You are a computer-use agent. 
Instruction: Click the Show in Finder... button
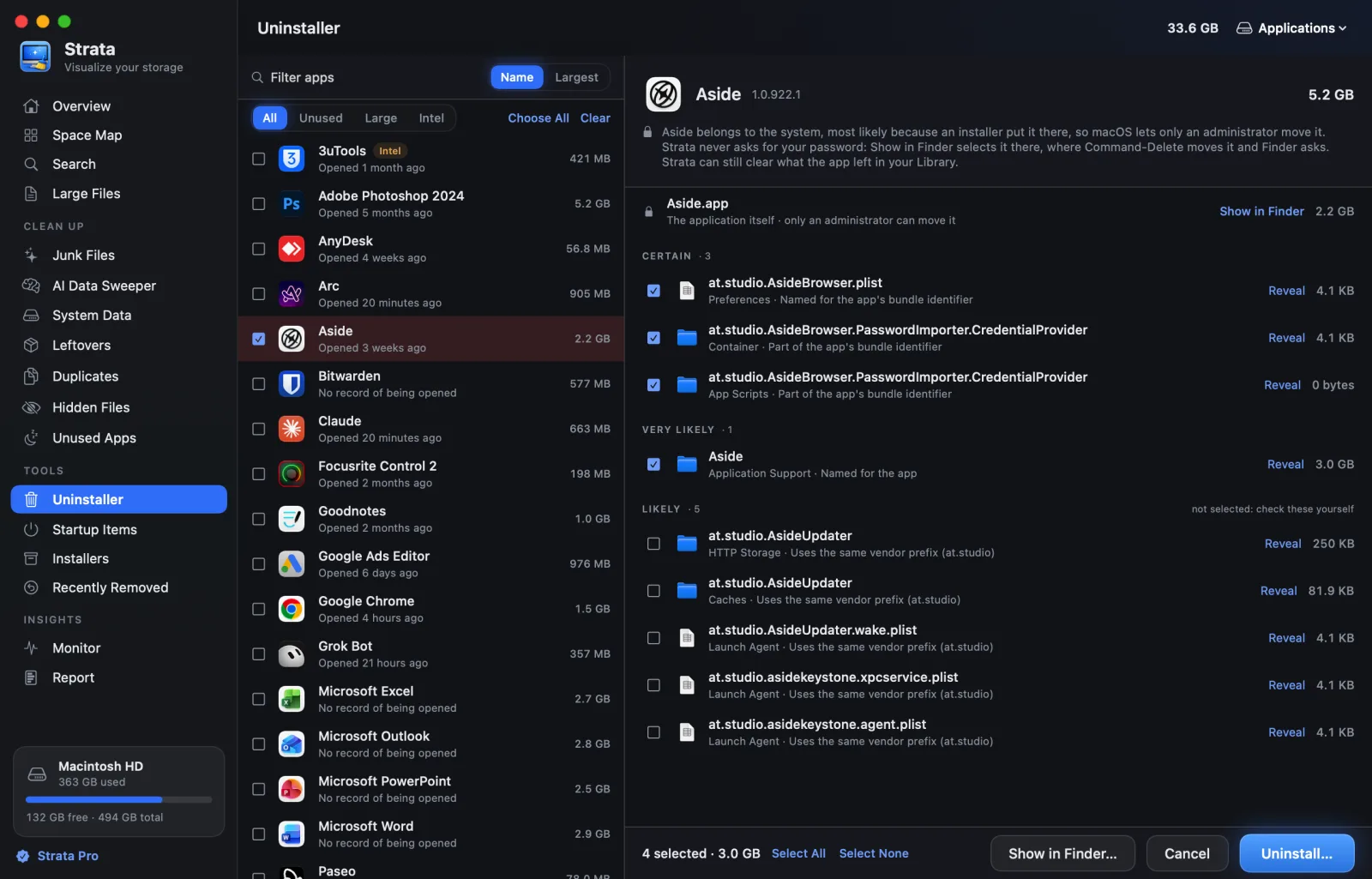1062,853
